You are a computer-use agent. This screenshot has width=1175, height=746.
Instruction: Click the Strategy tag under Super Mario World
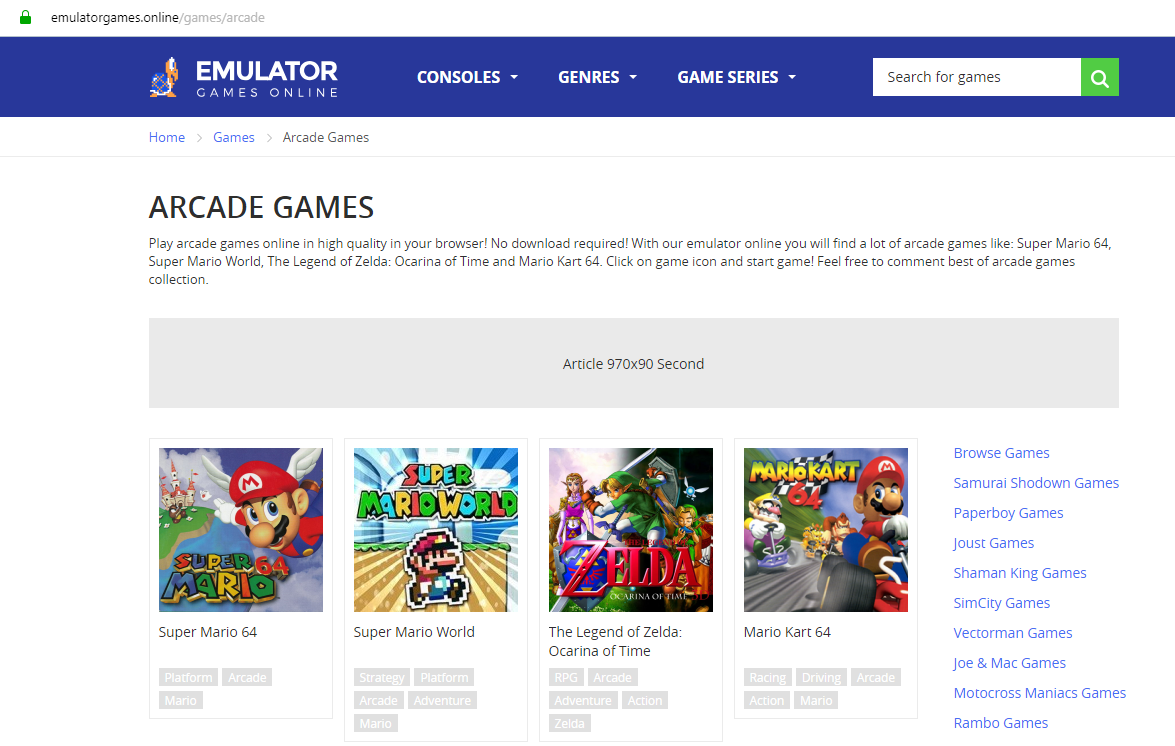tap(382, 678)
